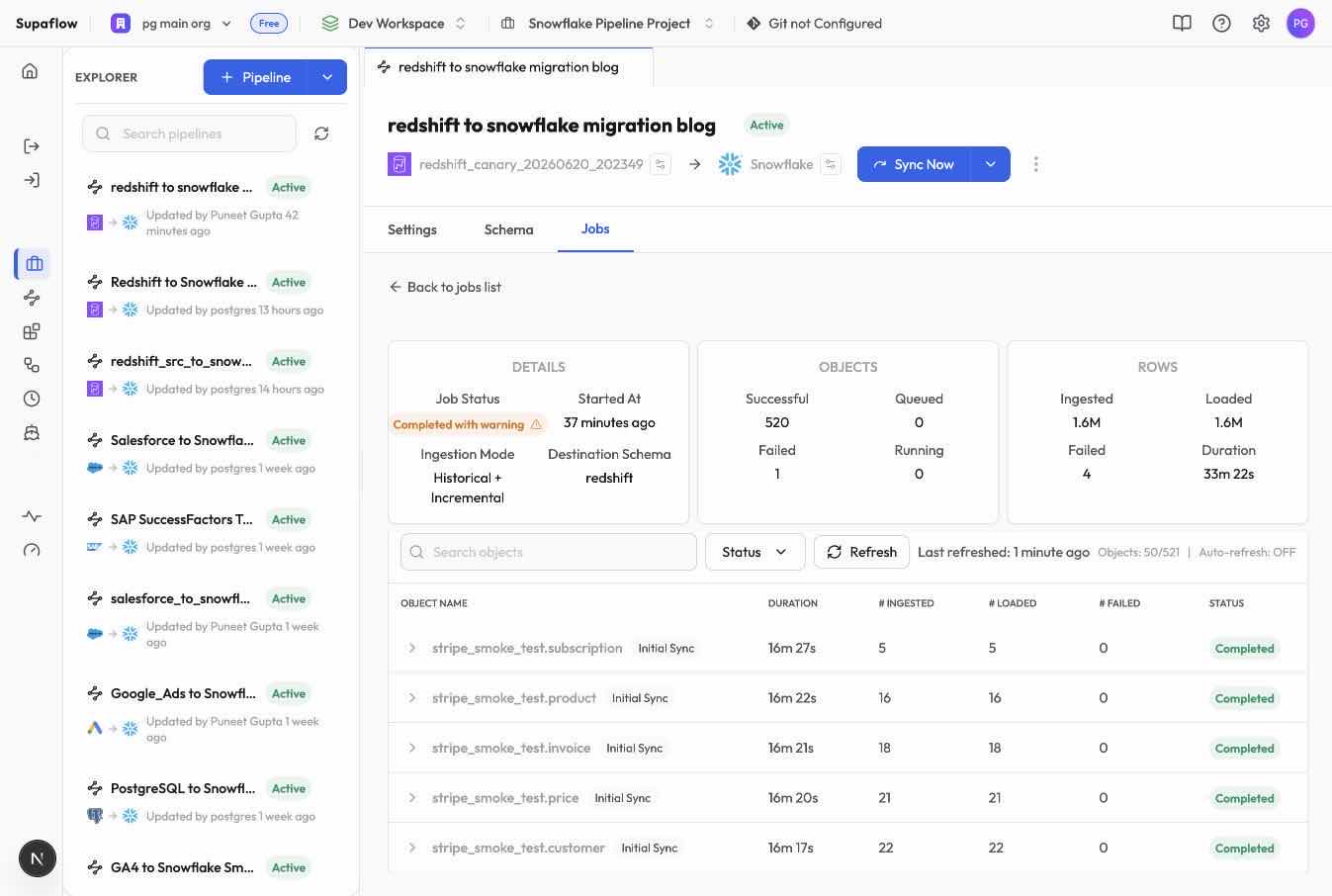The height and width of the screenshot is (896, 1332).
Task: Open redshift source config icon
Action: coord(660,164)
